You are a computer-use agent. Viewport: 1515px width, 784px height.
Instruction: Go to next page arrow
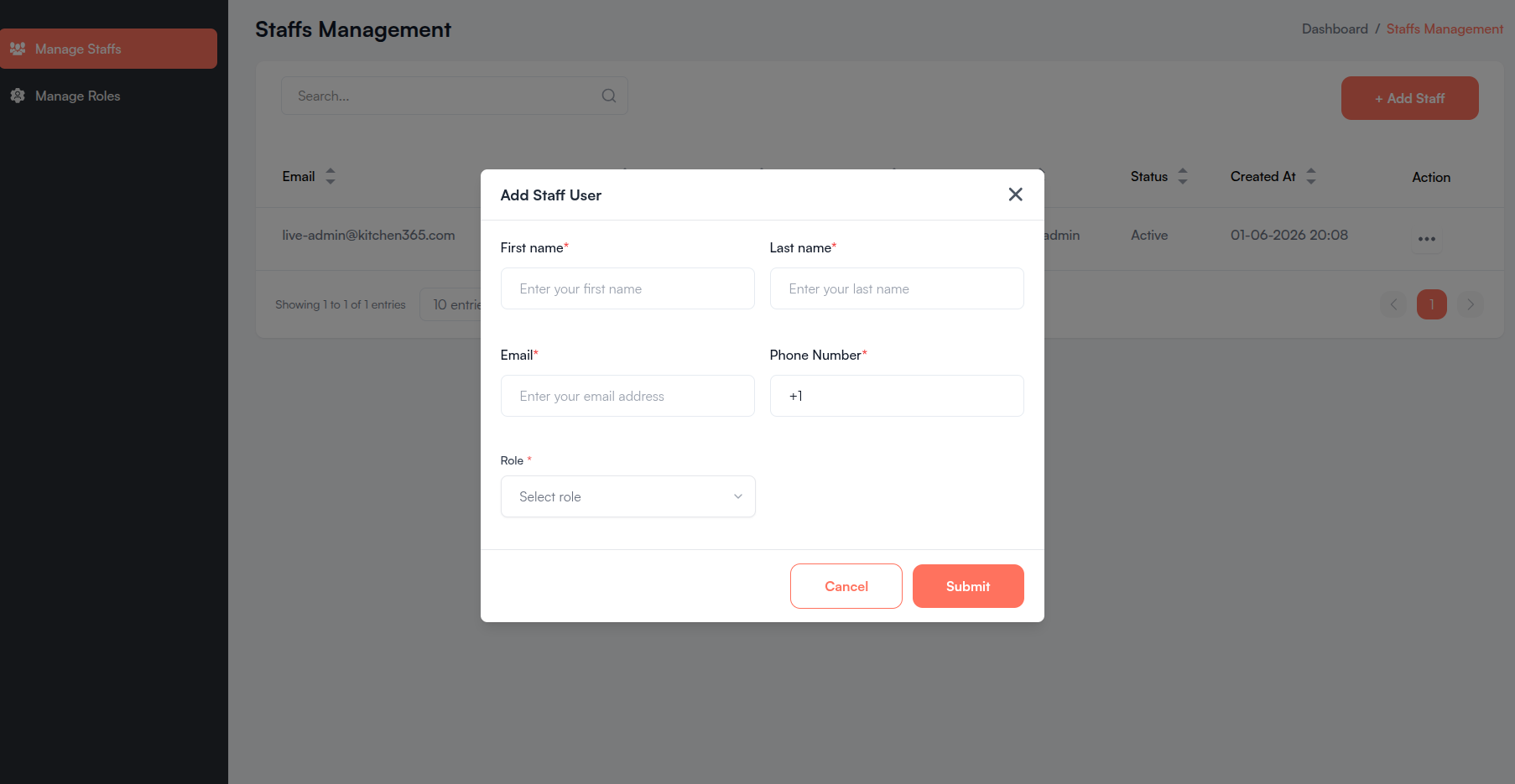tap(1470, 304)
